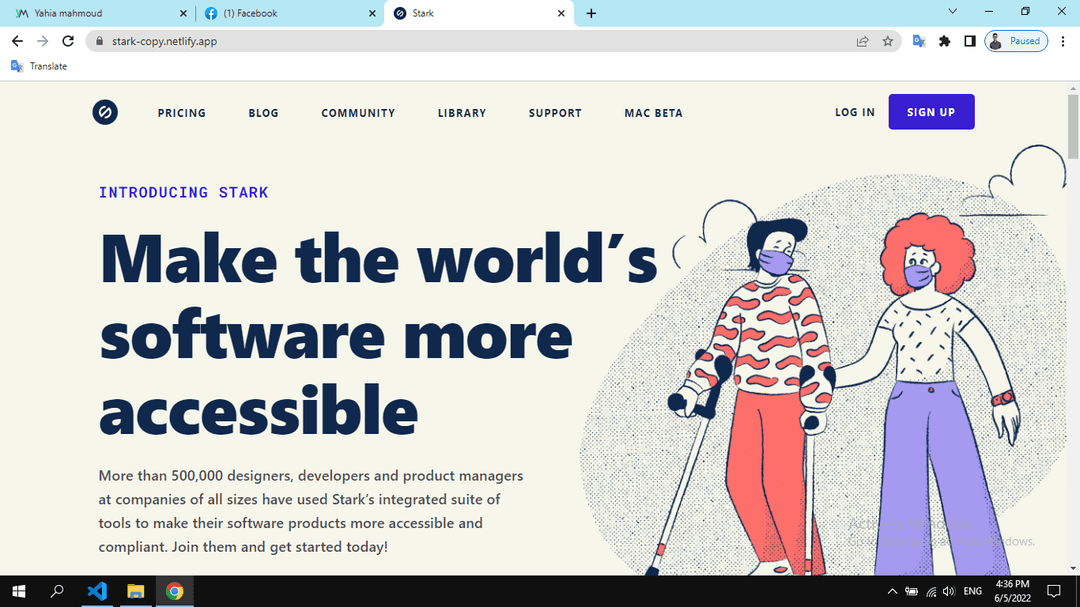Viewport: 1080px width, 607px height.
Task: View site information padlock icon
Action: [99, 41]
